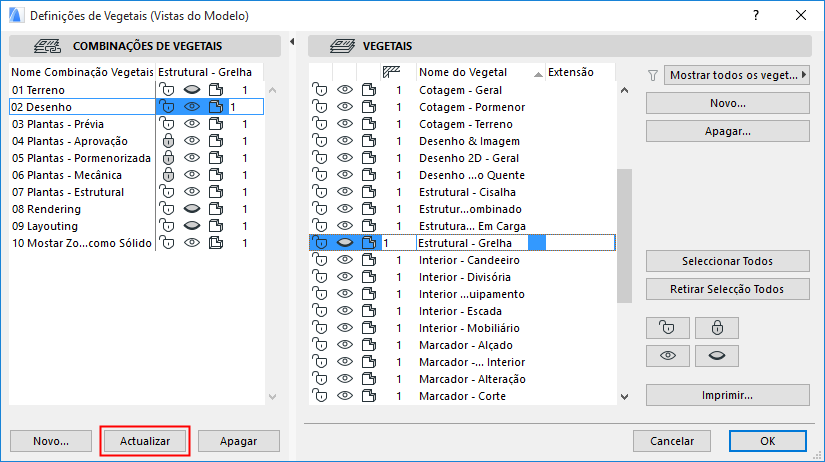Click the show layers open-eye button
The image size is (825, 462).
pos(667,355)
